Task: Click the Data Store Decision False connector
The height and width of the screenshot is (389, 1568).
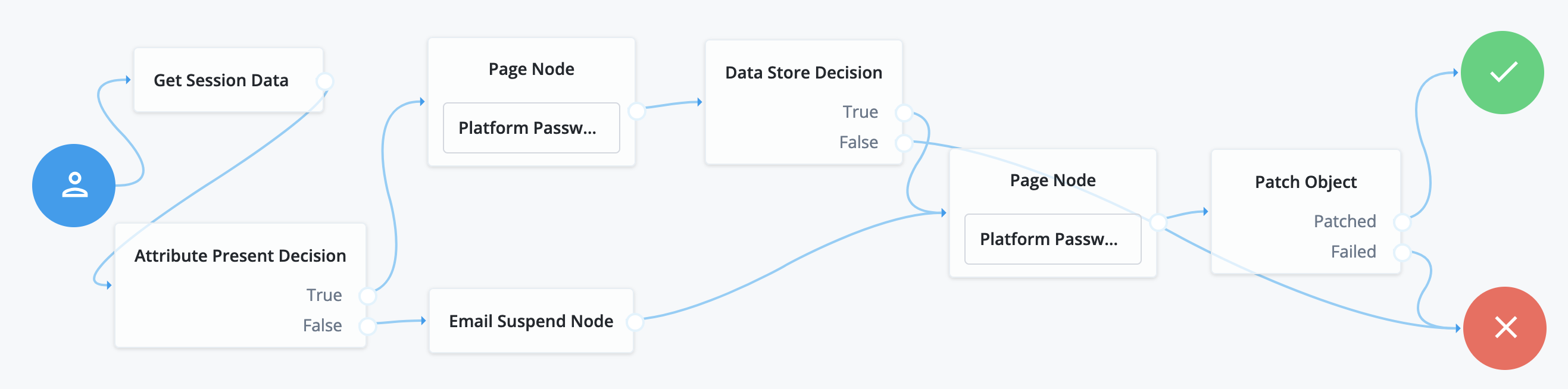Action: click(x=904, y=143)
